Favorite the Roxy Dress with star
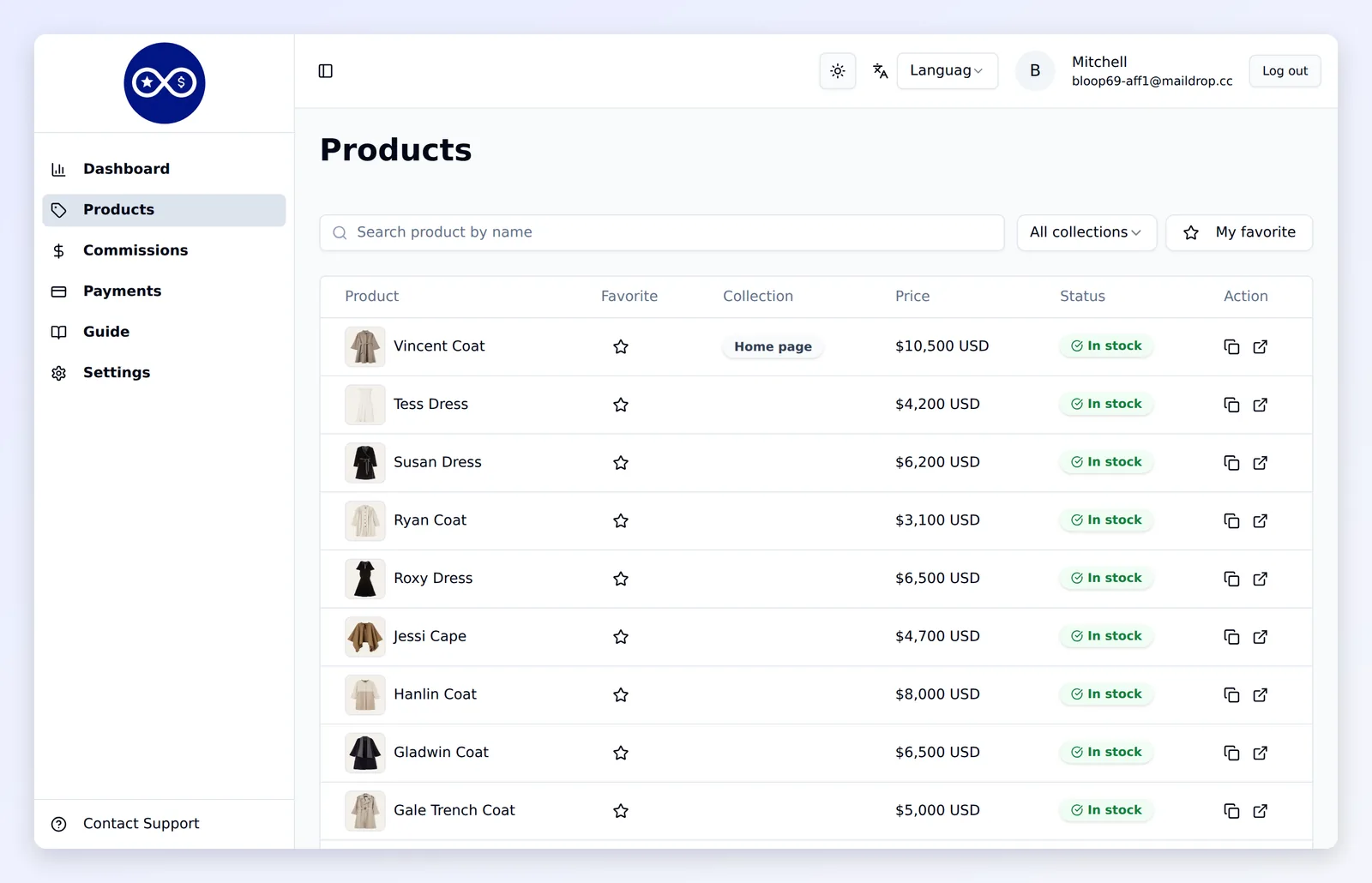1372x883 pixels. [621, 579]
